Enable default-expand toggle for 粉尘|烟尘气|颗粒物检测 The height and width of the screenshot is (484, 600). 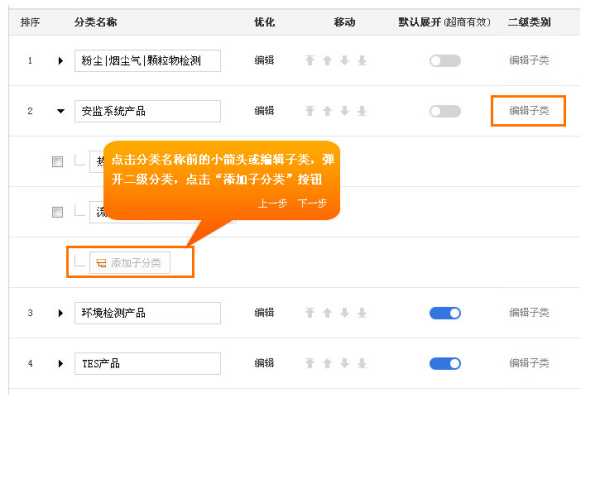coord(444,61)
